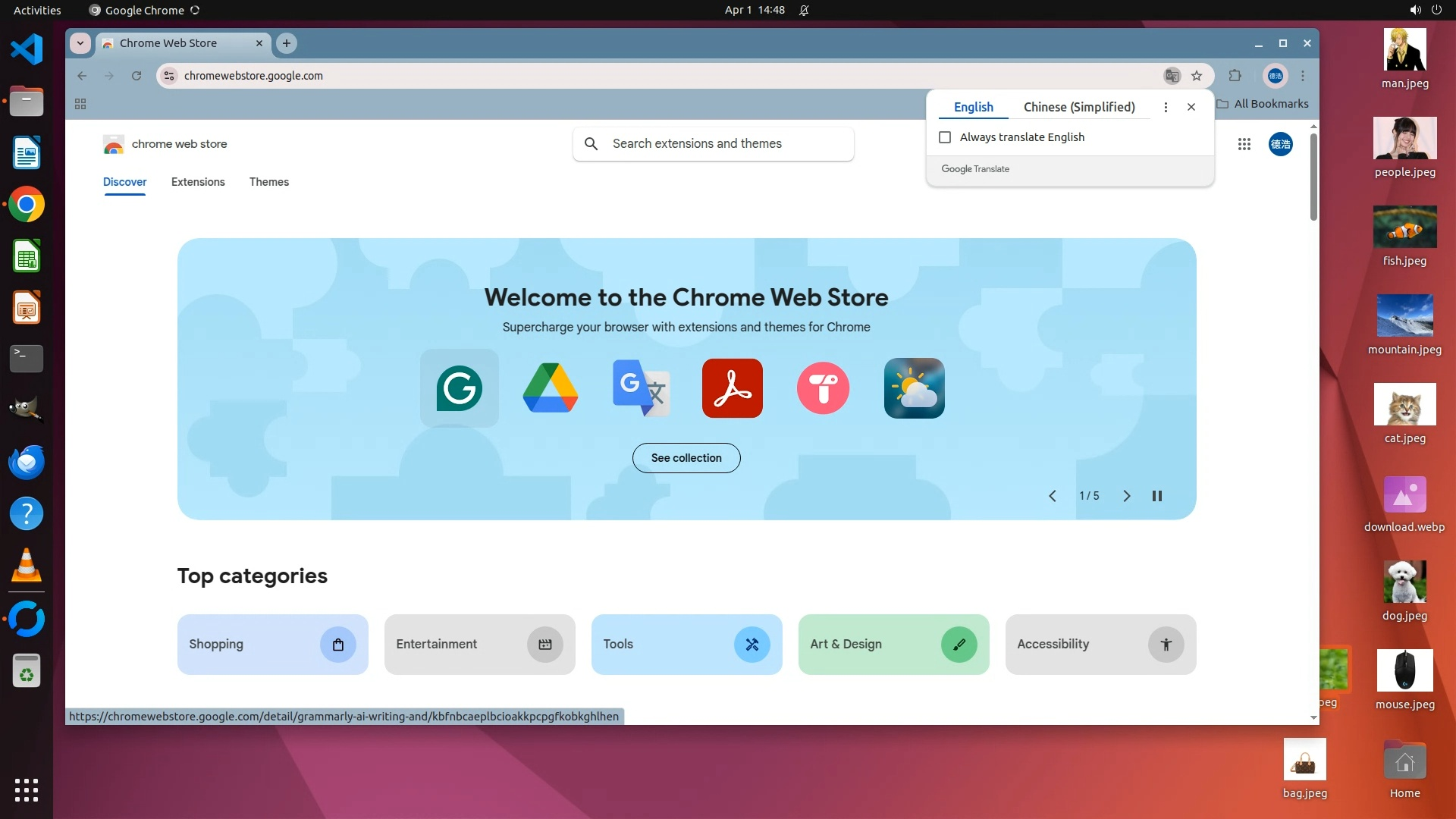
Task: Click the Adobe Acrobat icon
Action: pyautogui.click(x=732, y=388)
